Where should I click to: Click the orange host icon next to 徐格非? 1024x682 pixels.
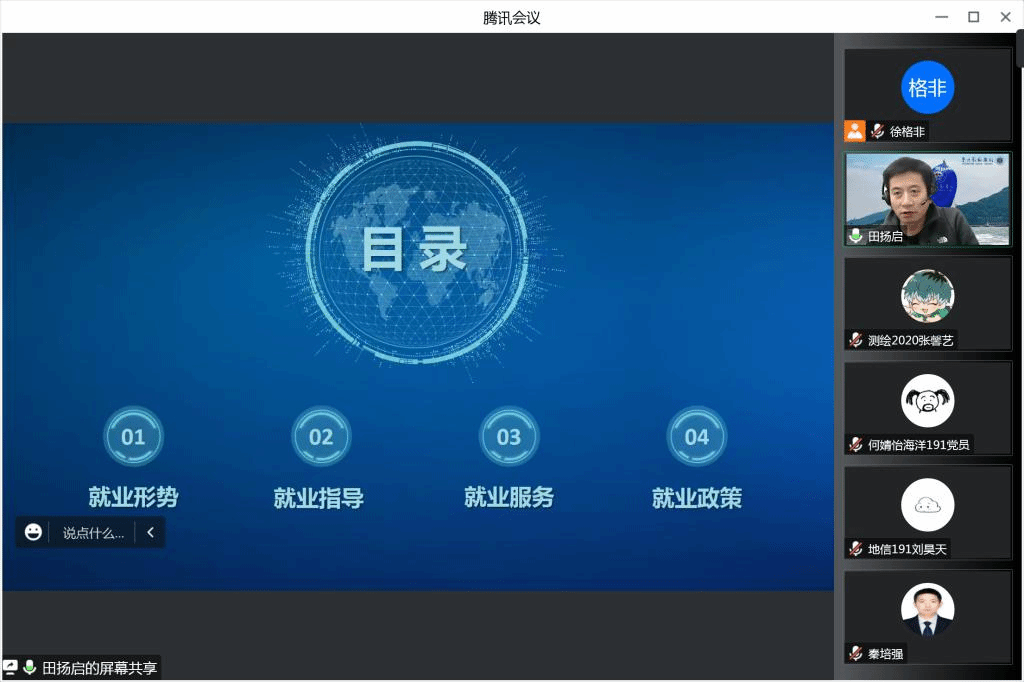(855, 131)
